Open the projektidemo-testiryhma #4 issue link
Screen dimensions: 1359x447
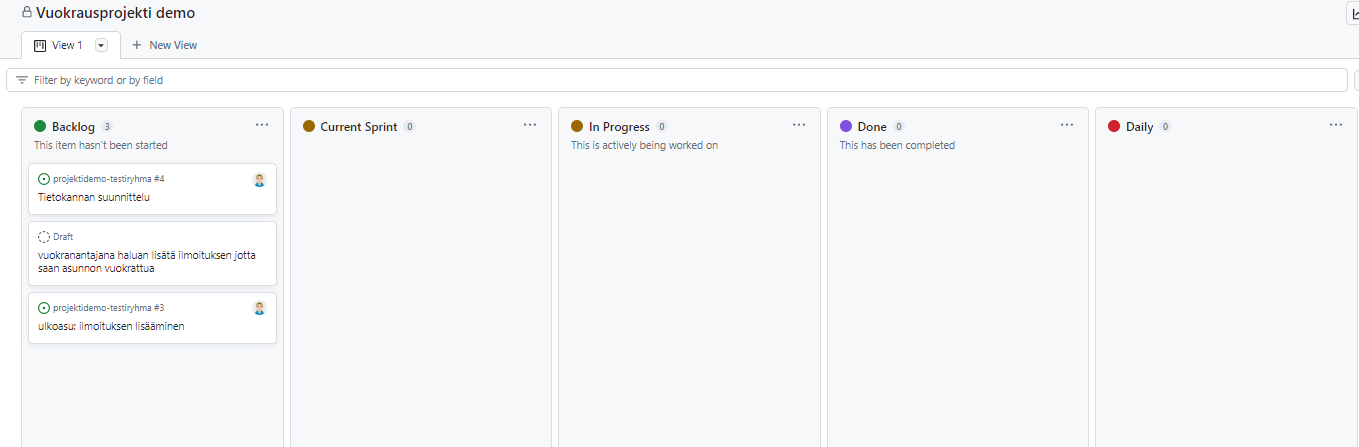[109, 179]
